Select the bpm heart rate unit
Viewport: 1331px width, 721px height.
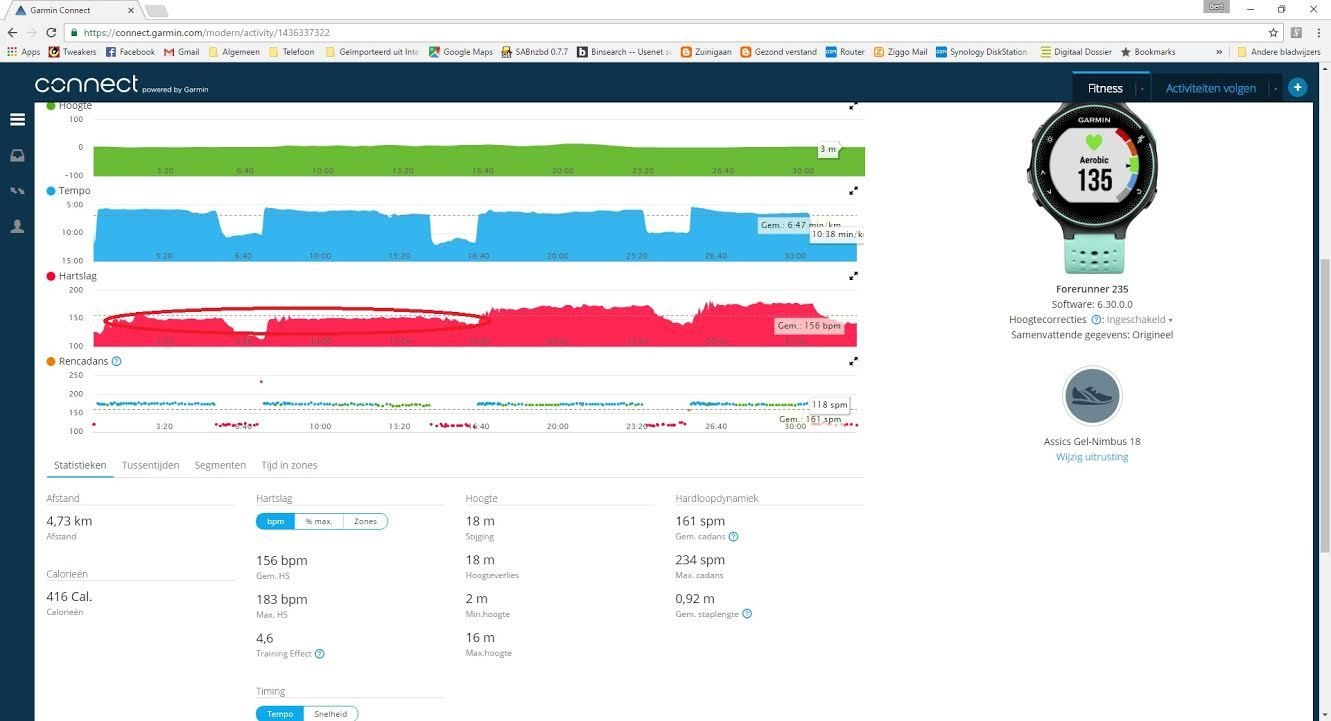275,521
